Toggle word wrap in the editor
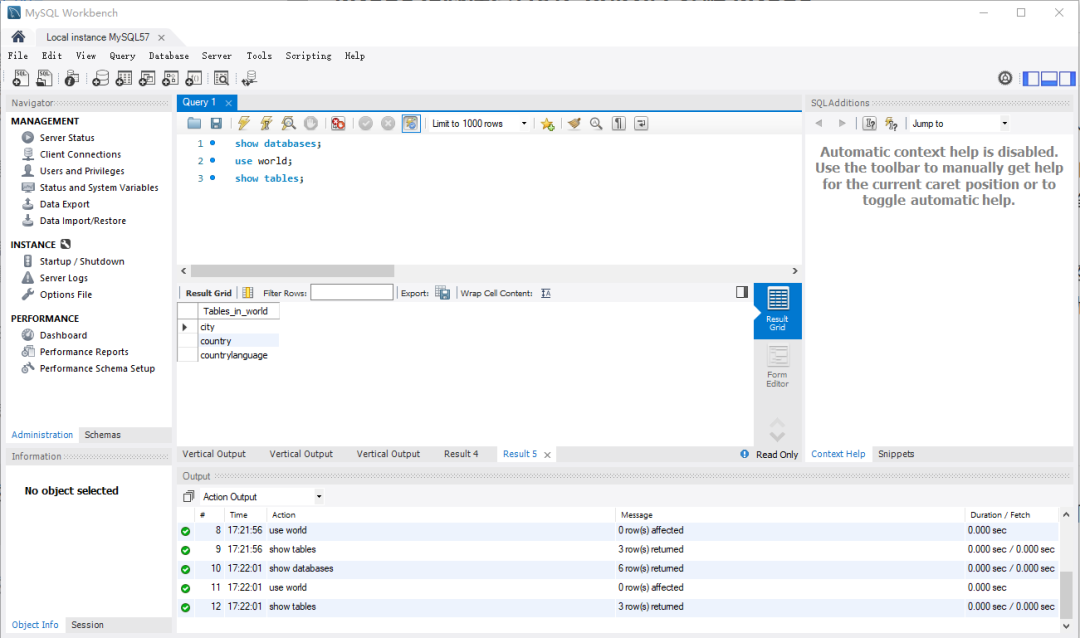This screenshot has height=638, width=1080. pyautogui.click(x=641, y=123)
